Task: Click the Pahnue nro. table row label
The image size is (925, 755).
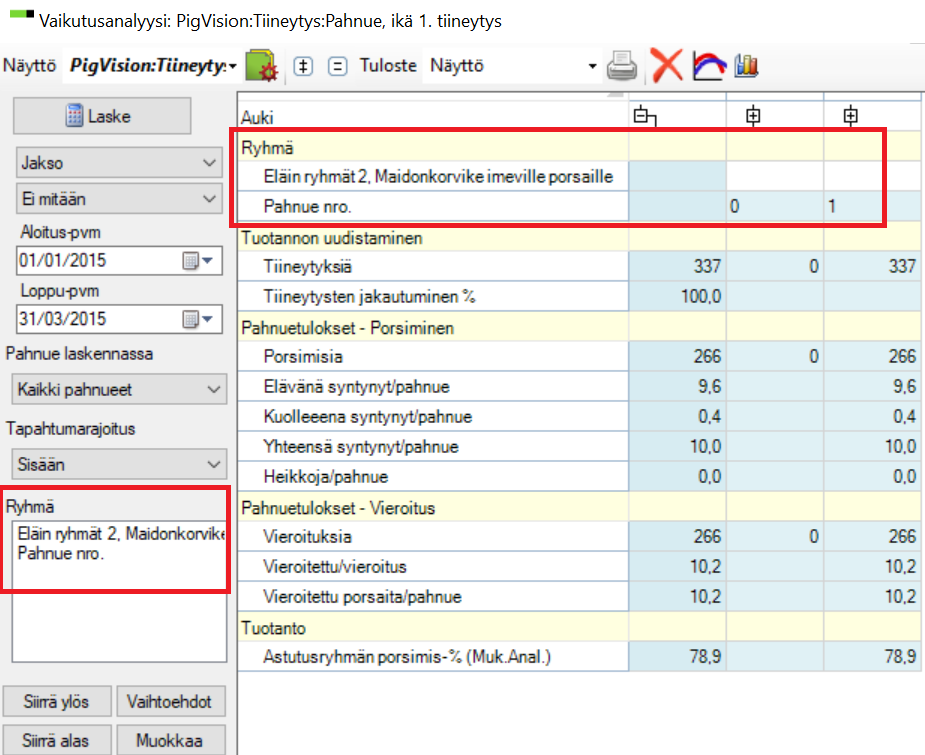Action: 307,206
